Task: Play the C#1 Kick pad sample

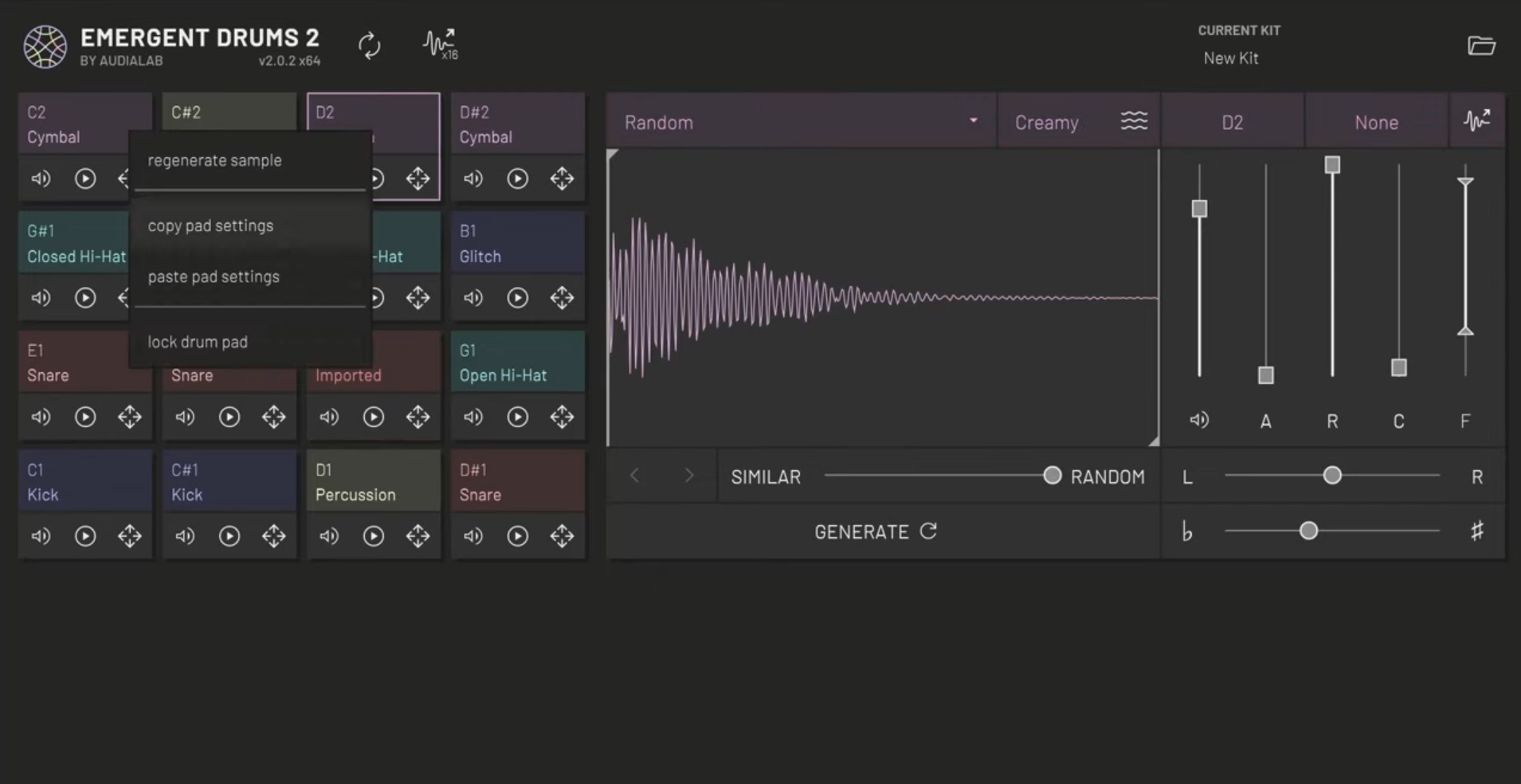Action: pos(229,536)
